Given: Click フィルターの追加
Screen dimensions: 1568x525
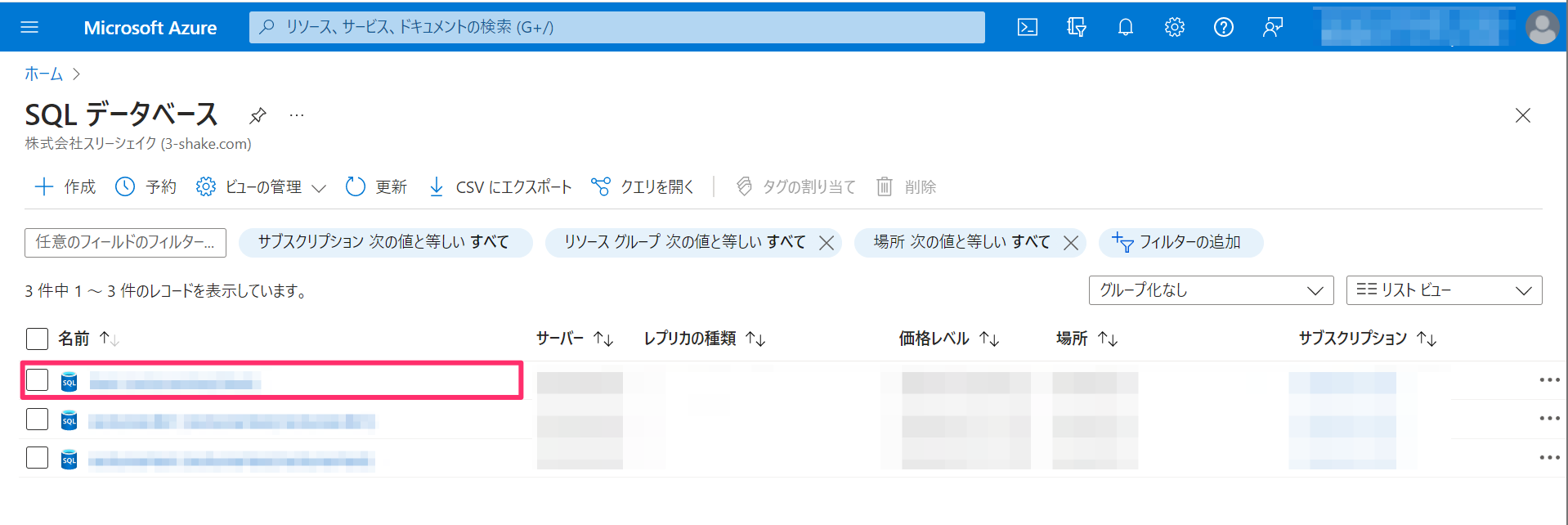Looking at the screenshot, I should 1180,242.
